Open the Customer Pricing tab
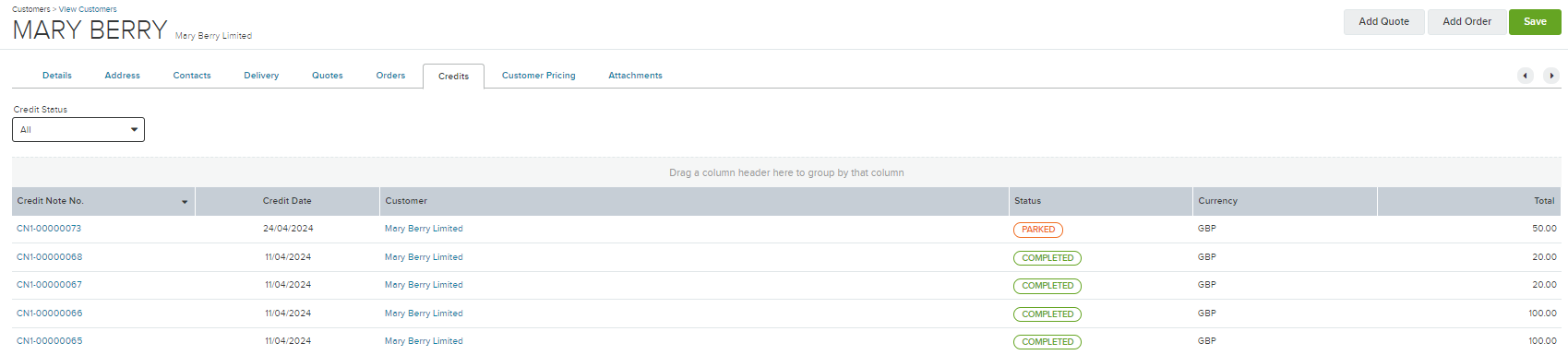This screenshot has width=1568, height=355. [538, 76]
